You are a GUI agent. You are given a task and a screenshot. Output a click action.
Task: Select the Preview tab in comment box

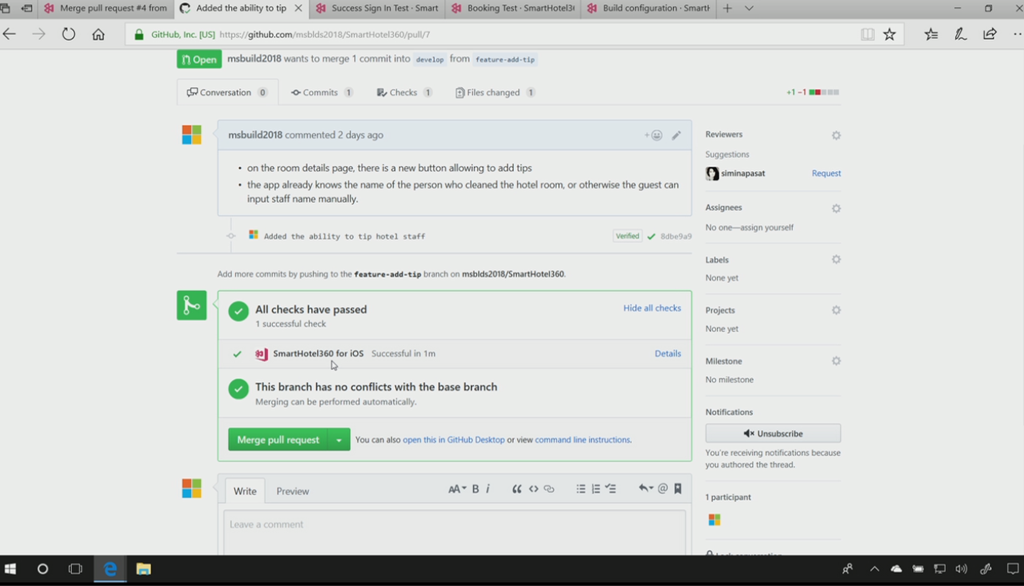point(293,491)
